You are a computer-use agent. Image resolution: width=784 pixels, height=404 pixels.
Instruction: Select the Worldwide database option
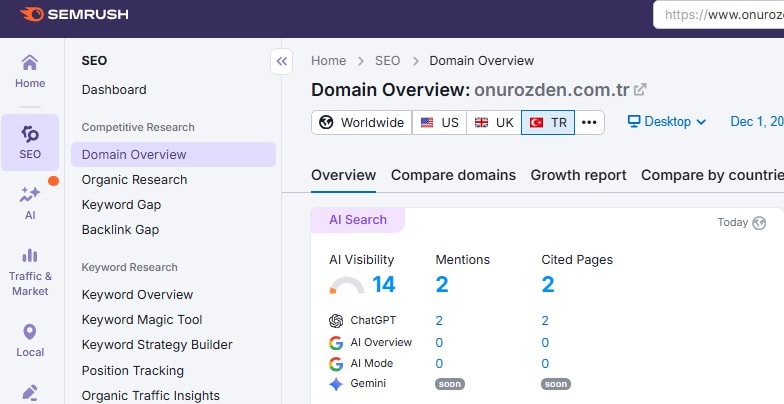click(x=362, y=123)
